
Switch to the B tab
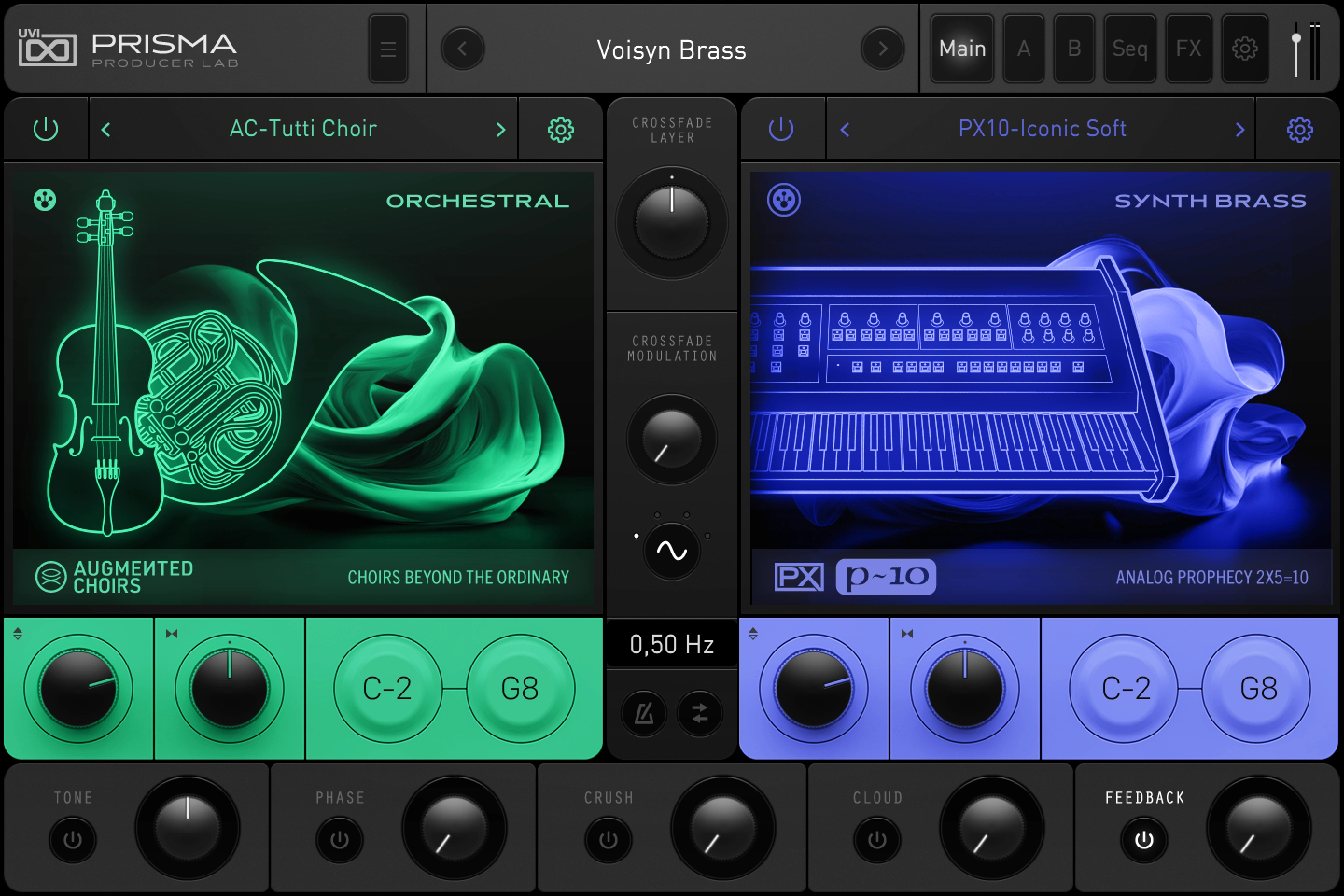(1074, 49)
